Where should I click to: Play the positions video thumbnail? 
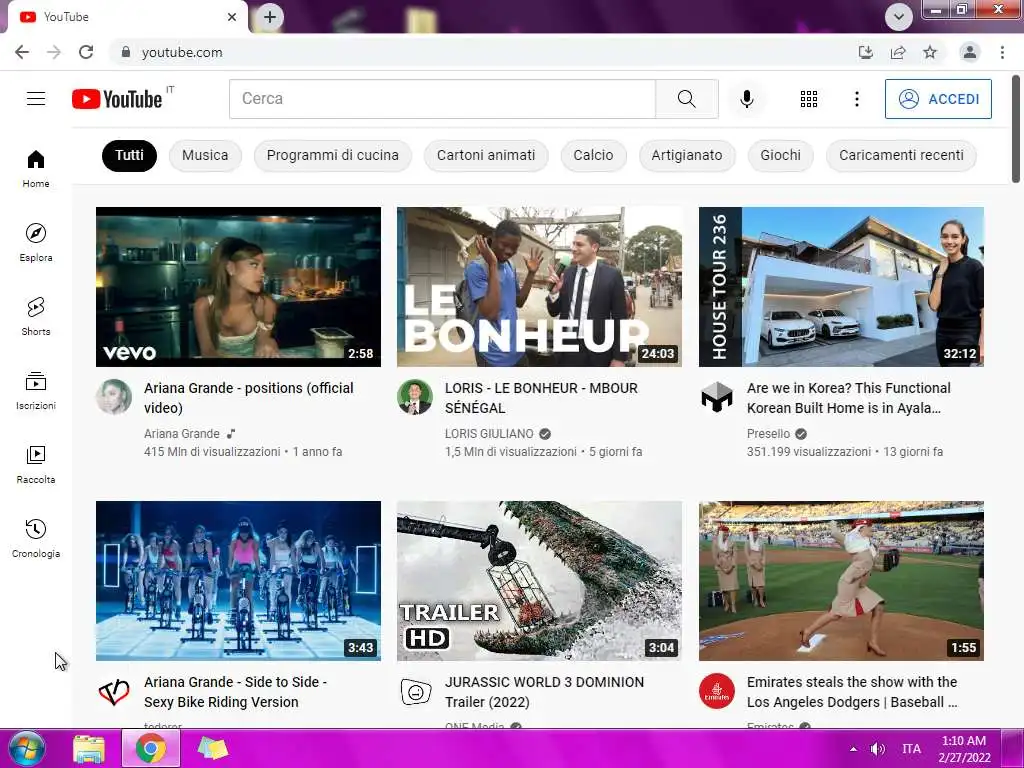238,287
